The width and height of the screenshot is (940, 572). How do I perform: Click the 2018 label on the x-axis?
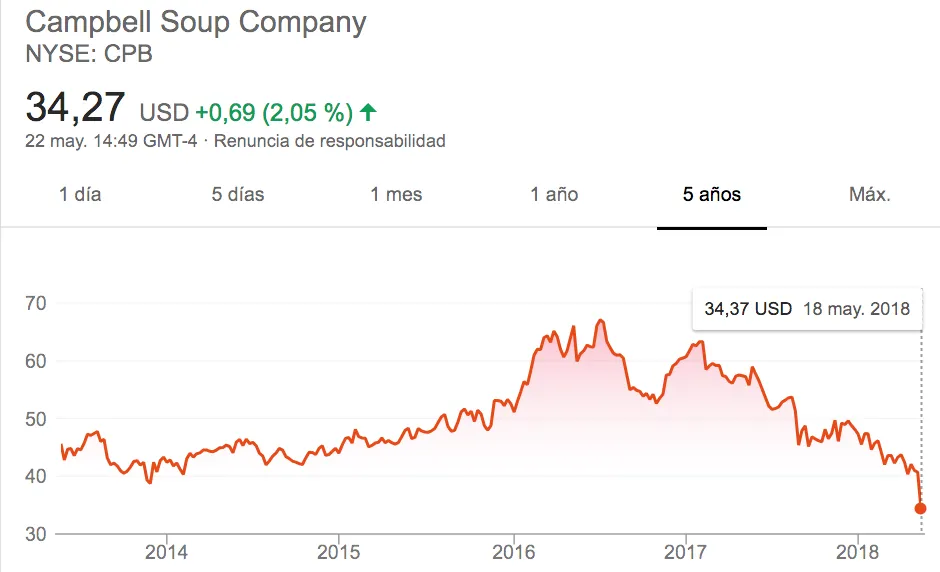[857, 552]
